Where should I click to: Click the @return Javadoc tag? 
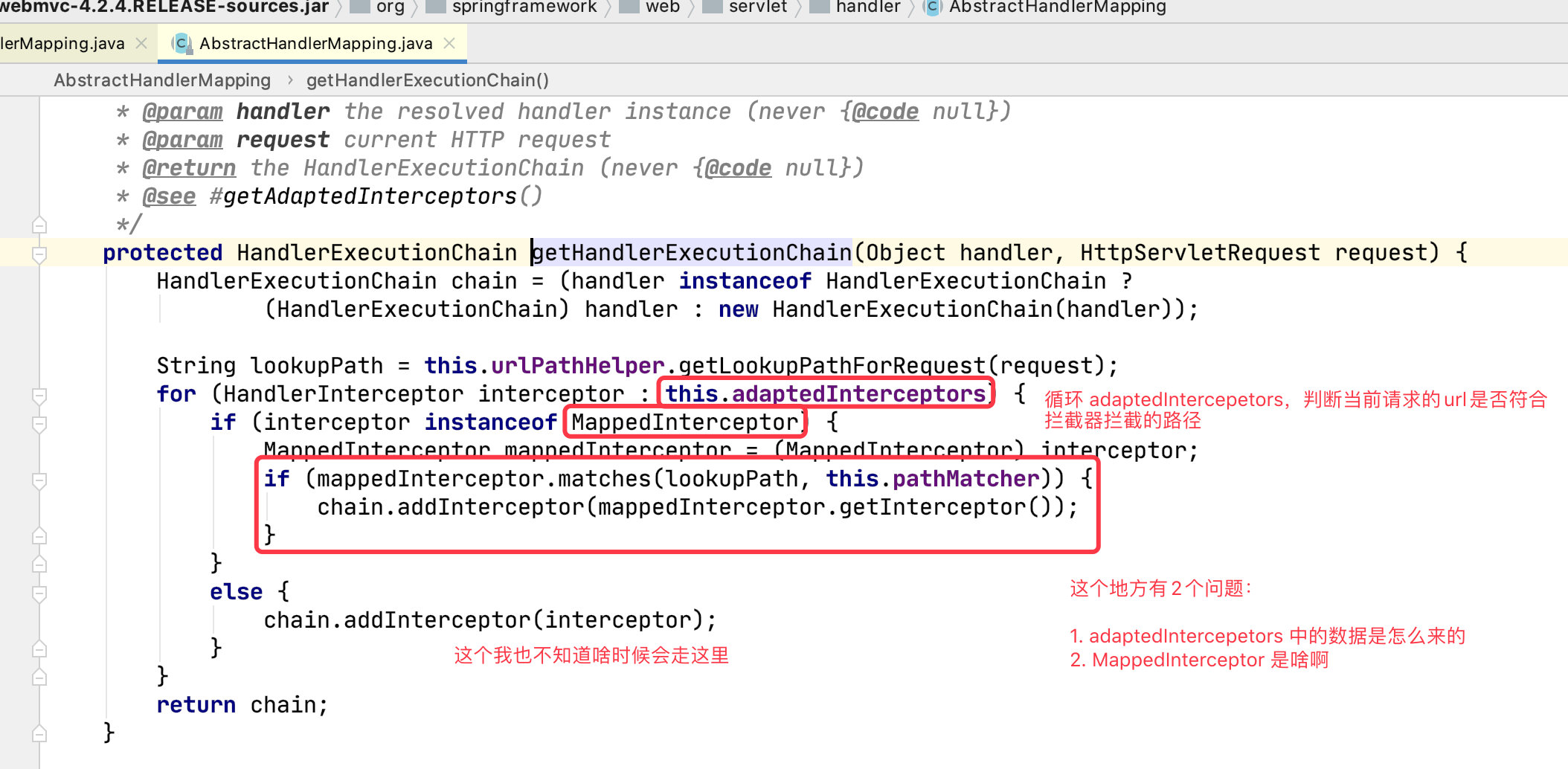pos(189,168)
